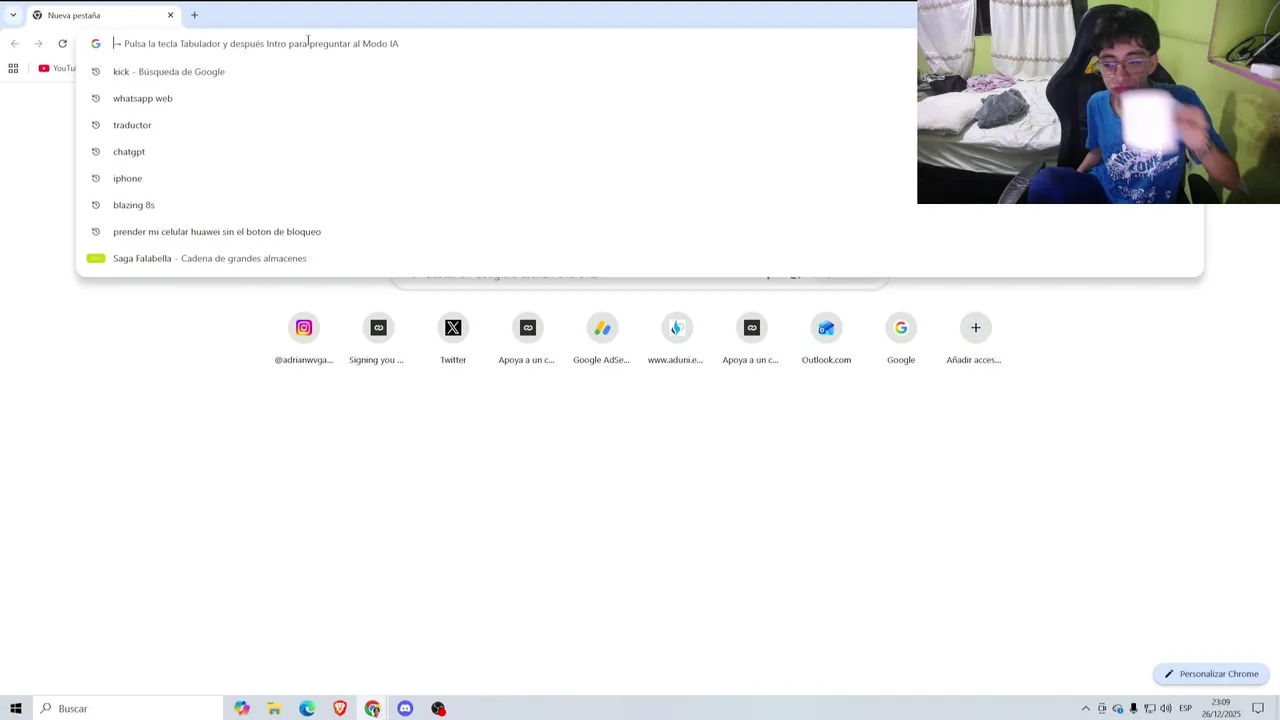Open the volume speaker tray icon
The height and width of the screenshot is (720, 1280).
point(1166,708)
